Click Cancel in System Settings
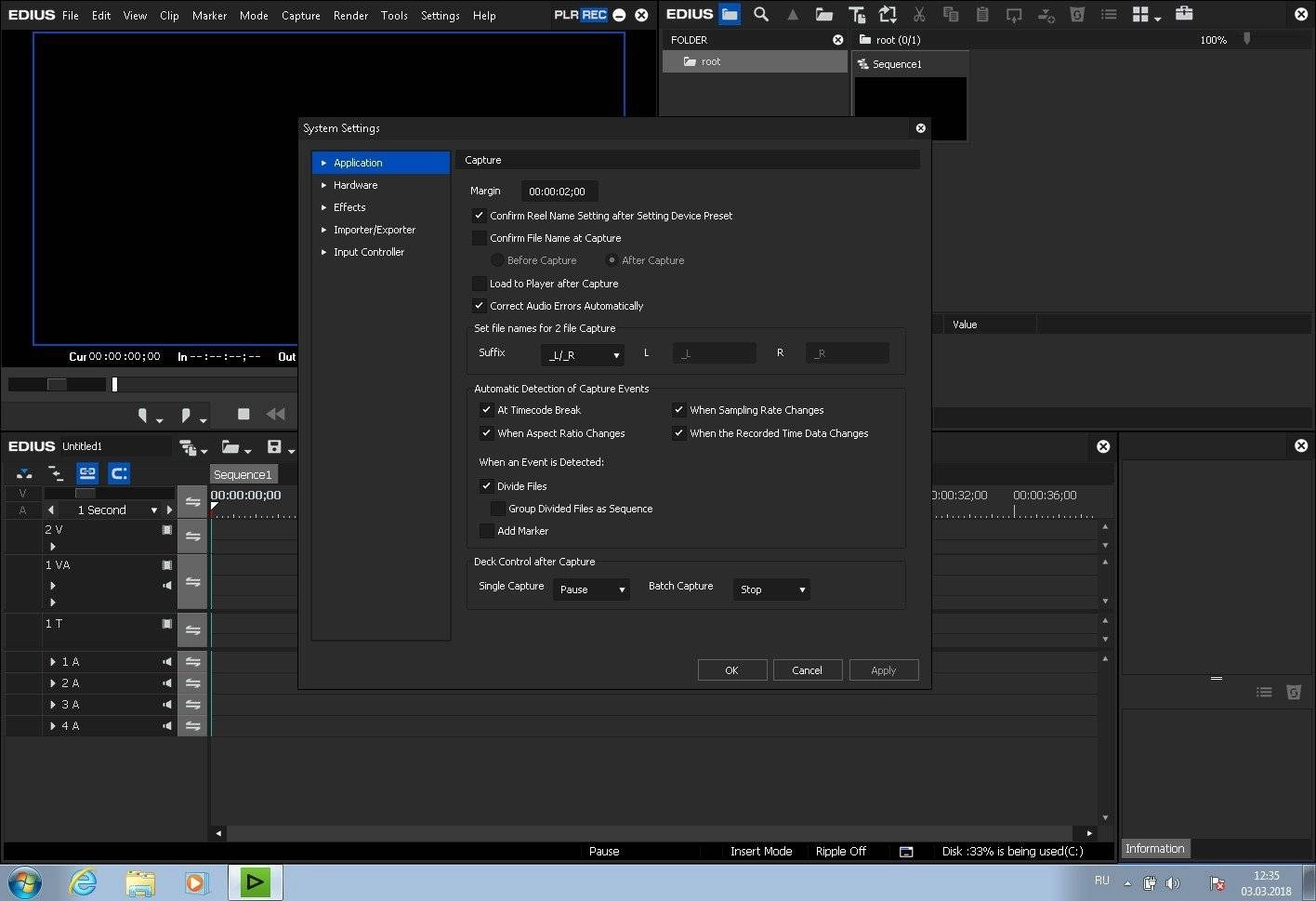Viewport: 1316px width, 901px height. (808, 670)
